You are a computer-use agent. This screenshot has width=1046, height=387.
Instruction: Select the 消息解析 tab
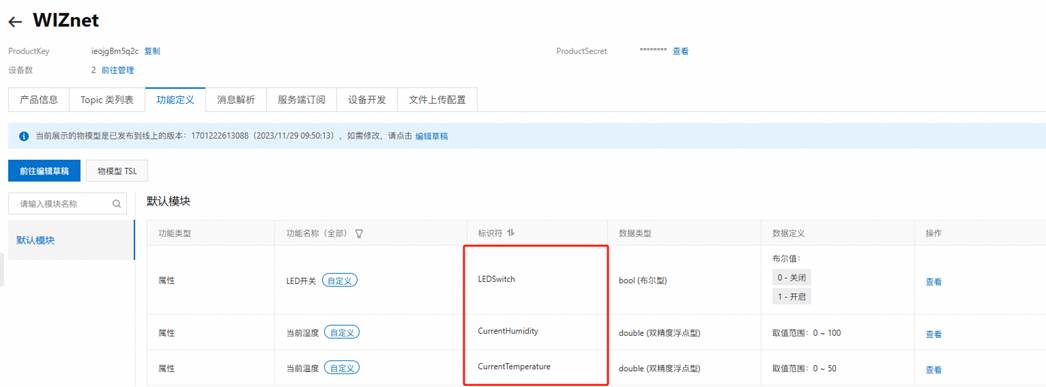235,100
